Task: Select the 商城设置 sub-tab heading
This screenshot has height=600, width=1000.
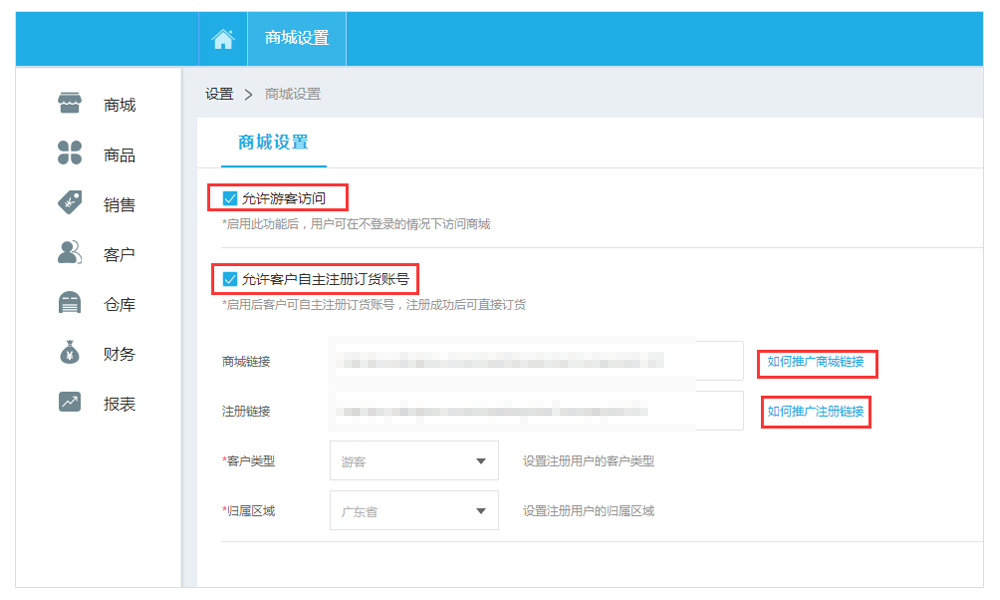Action: 273,142
